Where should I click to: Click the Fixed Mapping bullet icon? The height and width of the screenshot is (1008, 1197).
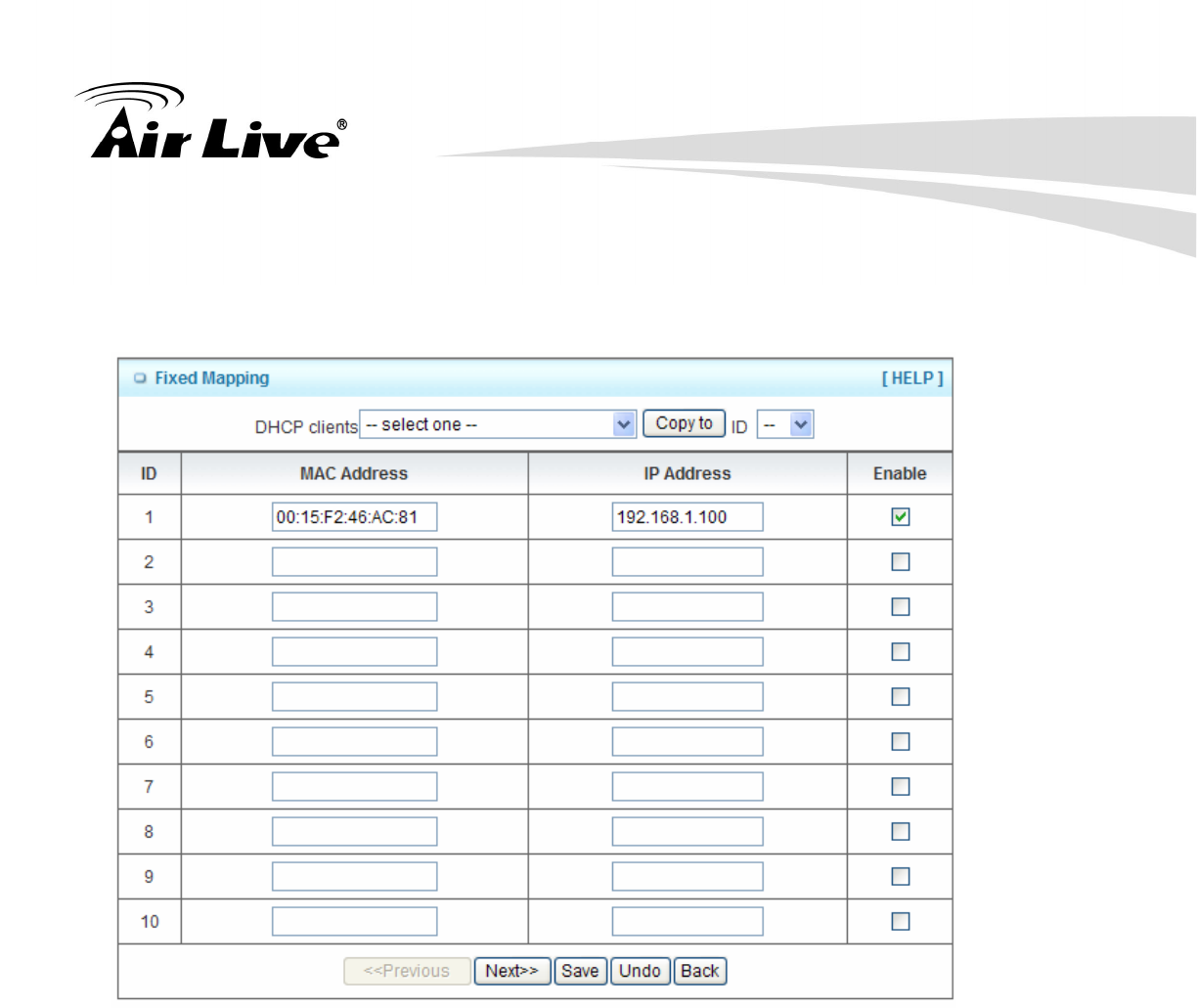(140, 378)
